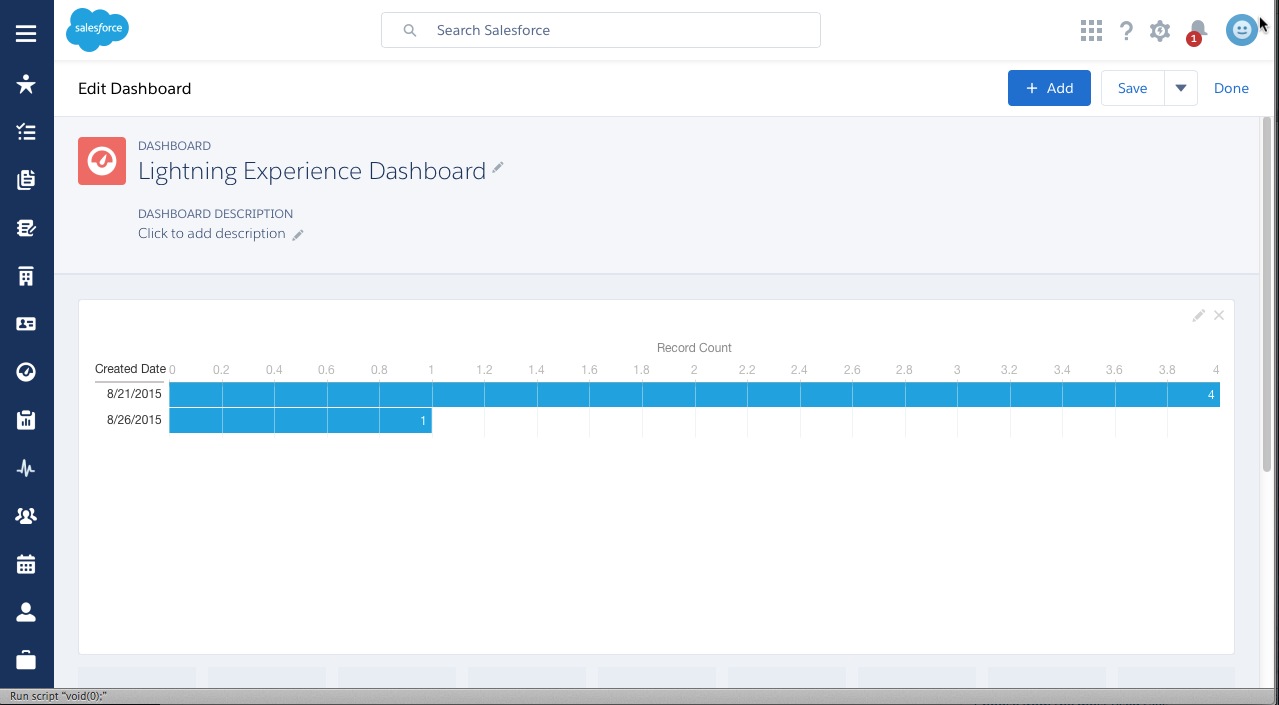Click the Done link
This screenshot has width=1279, height=705.
[1231, 88]
